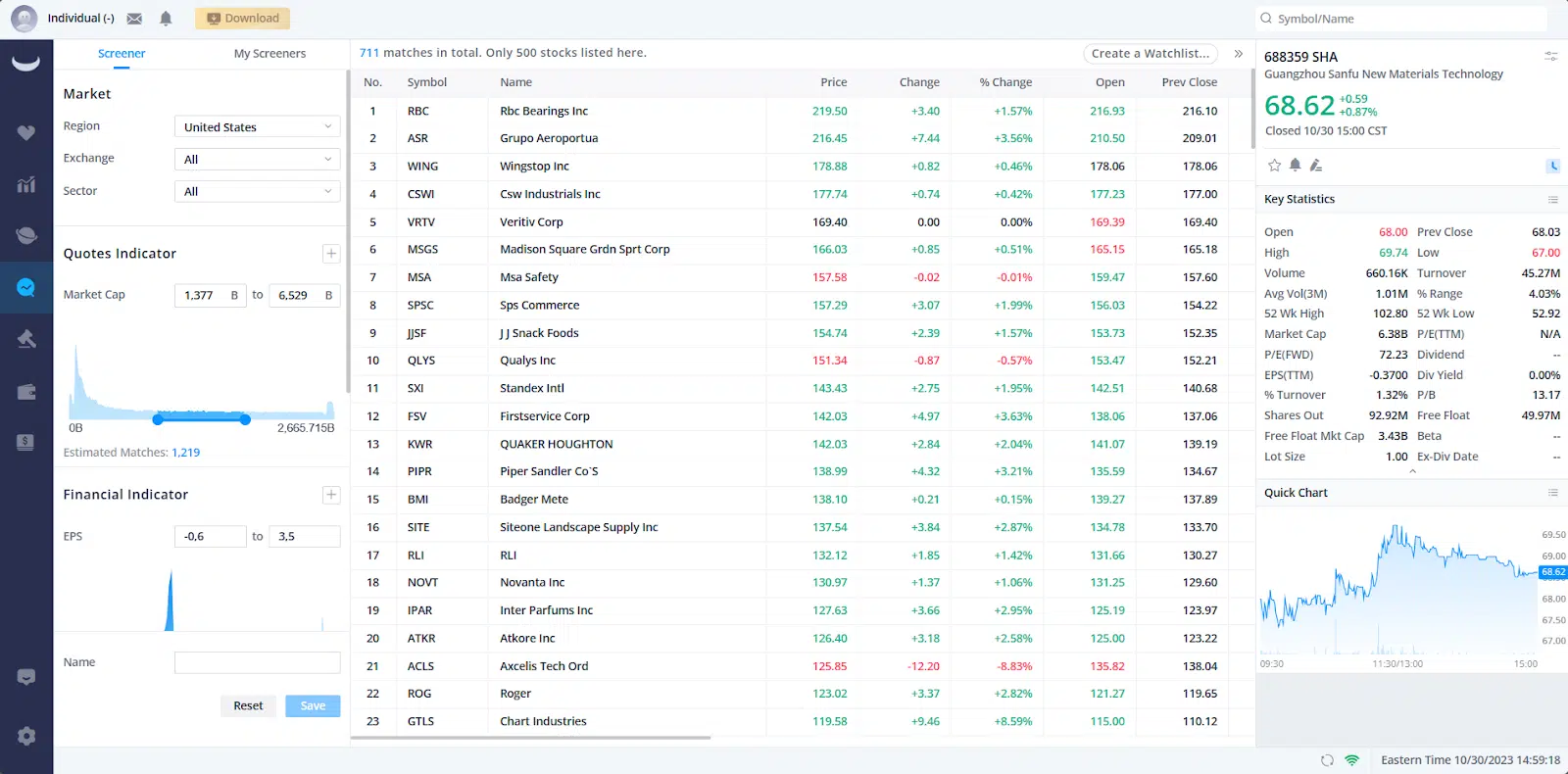1568x774 pixels.
Task: Switch to My Screeners tab
Action: click(x=269, y=54)
